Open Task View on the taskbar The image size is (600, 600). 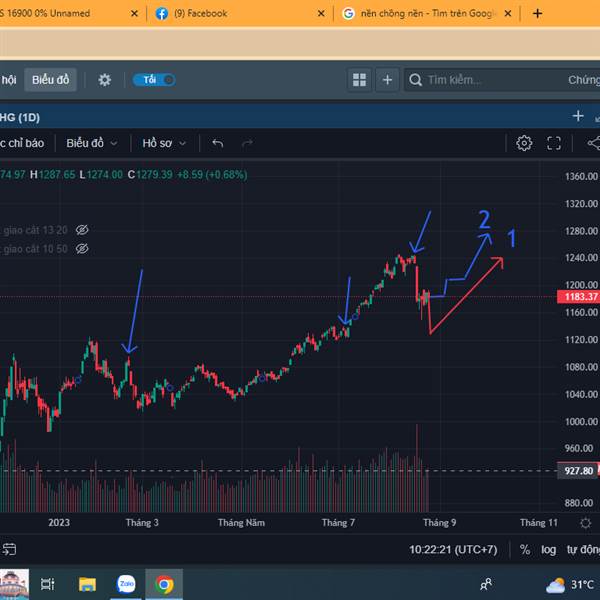tap(47, 584)
